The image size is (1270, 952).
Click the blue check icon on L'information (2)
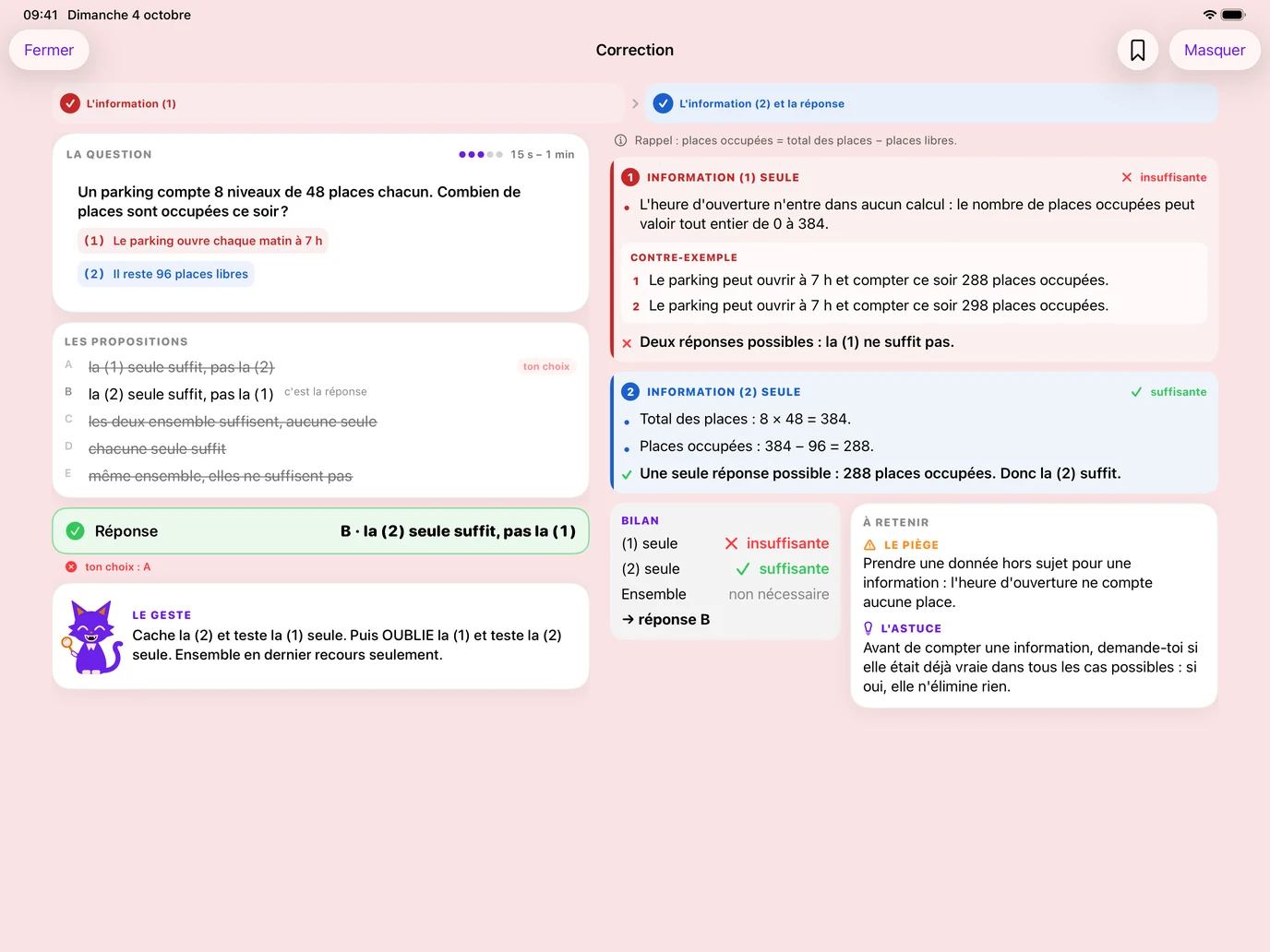[663, 103]
